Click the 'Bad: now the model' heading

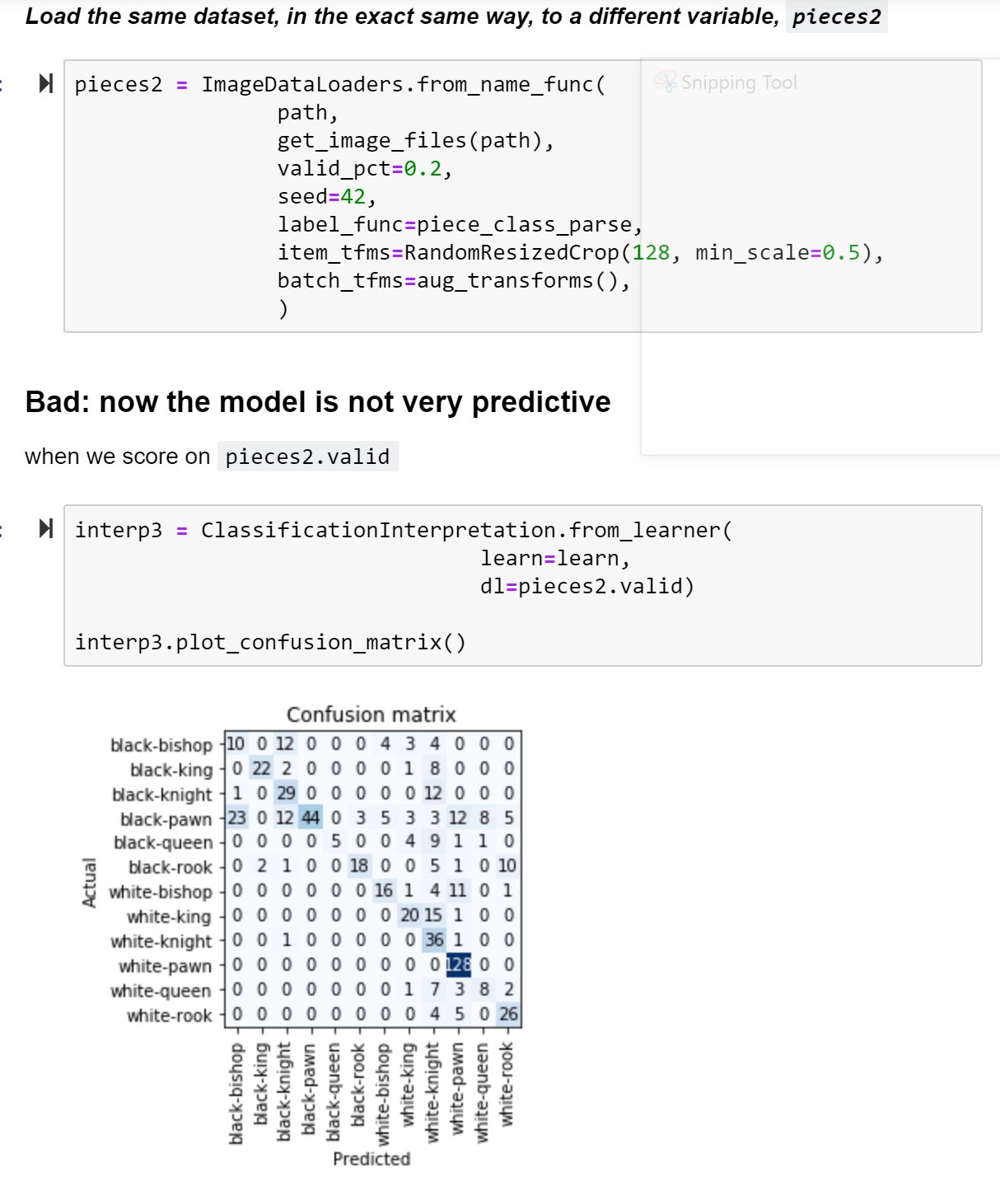[x=318, y=402]
